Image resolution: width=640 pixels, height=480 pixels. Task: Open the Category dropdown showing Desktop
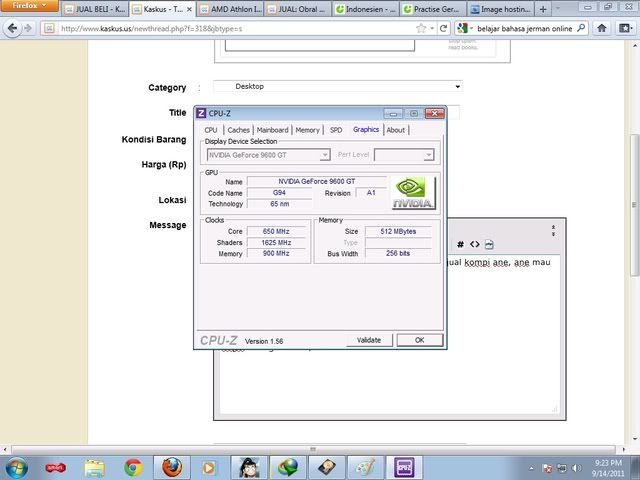(x=338, y=87)
